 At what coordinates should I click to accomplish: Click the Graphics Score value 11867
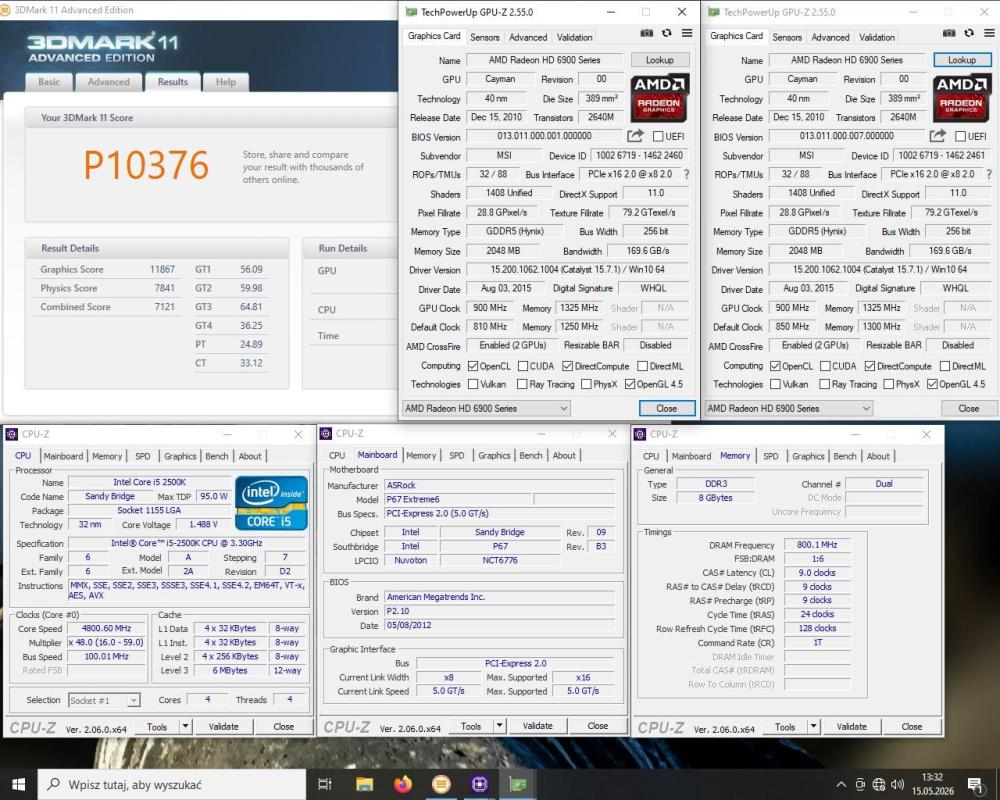click(162, 269)
